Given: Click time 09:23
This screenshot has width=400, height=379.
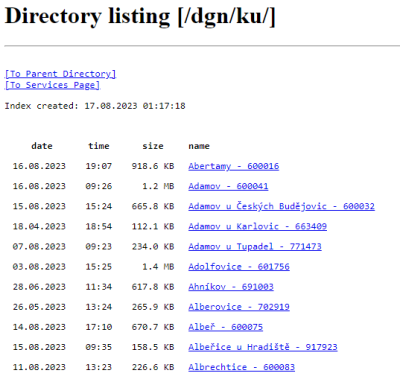Looking at the screenshot, I should [99, 246].
